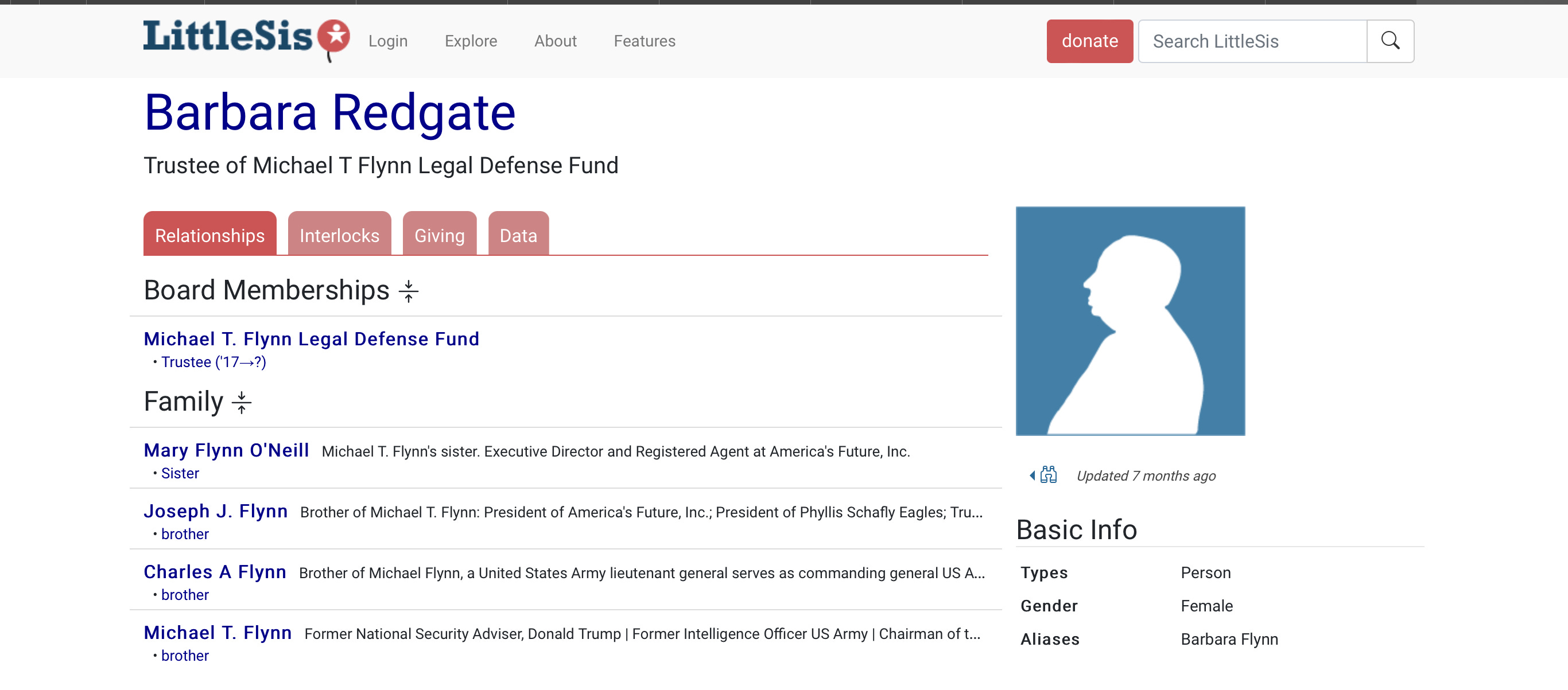Click Charles A Flynn's description text
1568x690 pixels.
(642, 573)
